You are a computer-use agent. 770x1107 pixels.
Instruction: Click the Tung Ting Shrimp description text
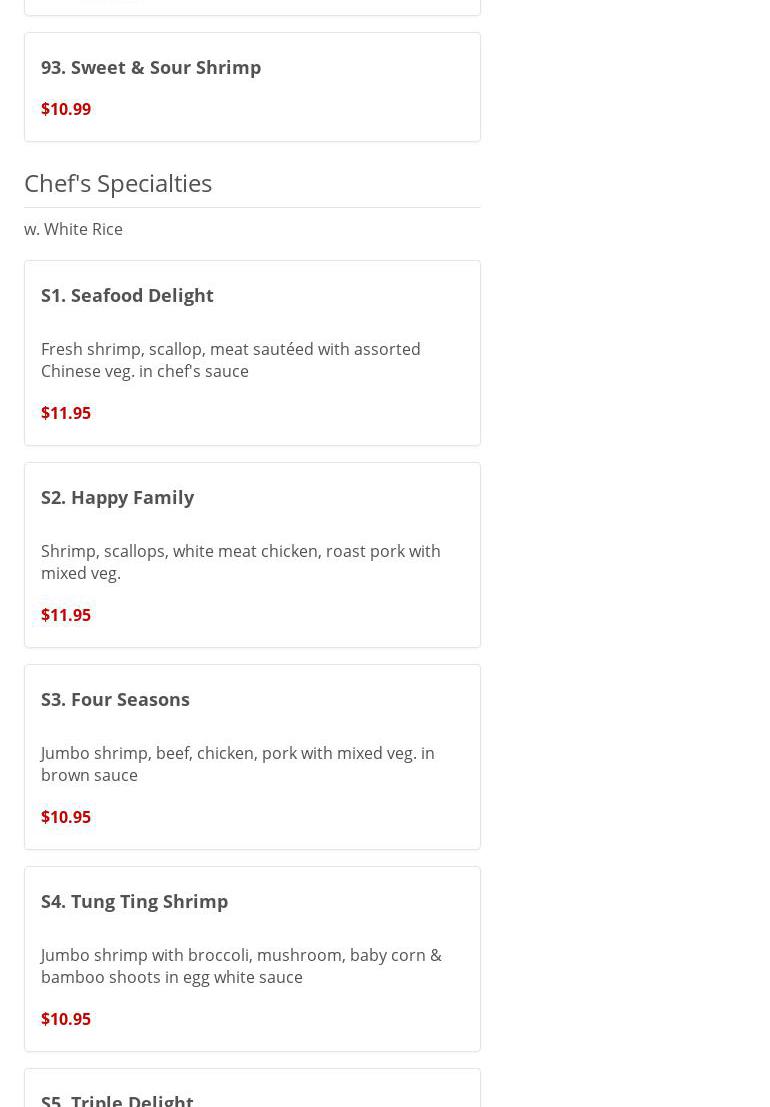pyautogui.click(x=240, y=966)
